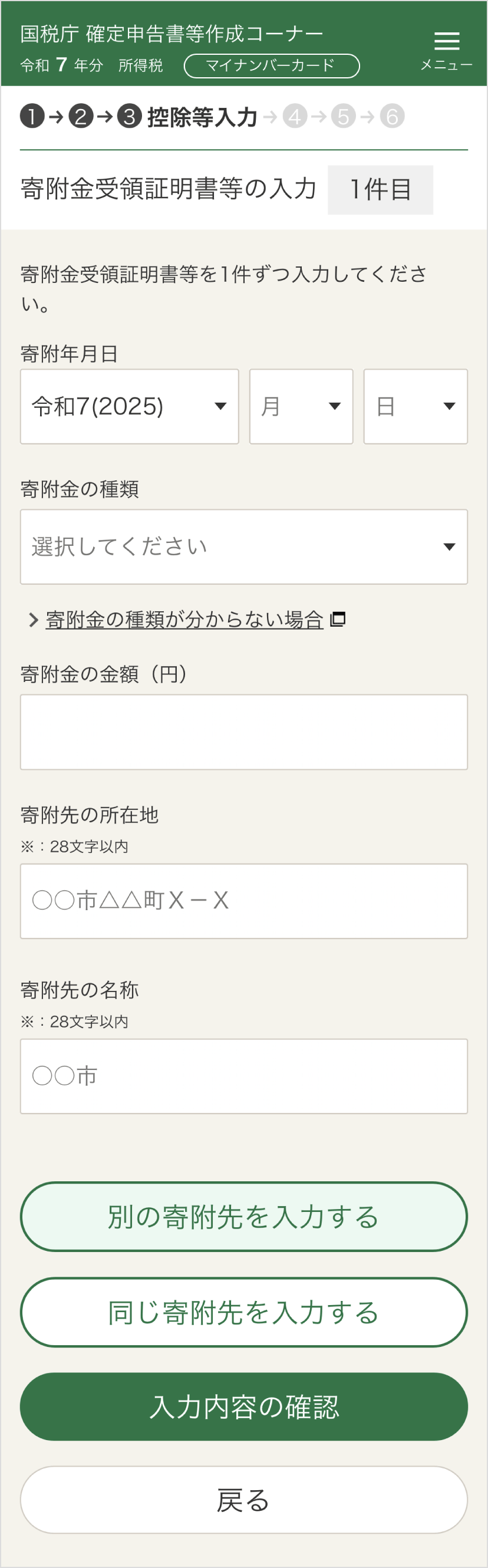Open the 月 (month) dropdown
This screenshot has height=1568, width=488.
(301, 406)
